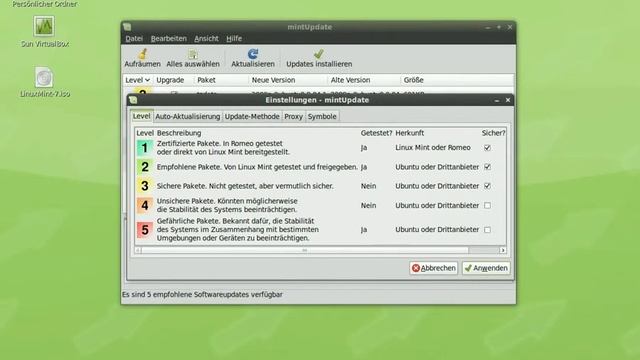Image resolution: width=640 pixels, height=360 pixels.
Task: Click 'Linux Mint oder Romeo' origin cell
Action: click(433, 148)
